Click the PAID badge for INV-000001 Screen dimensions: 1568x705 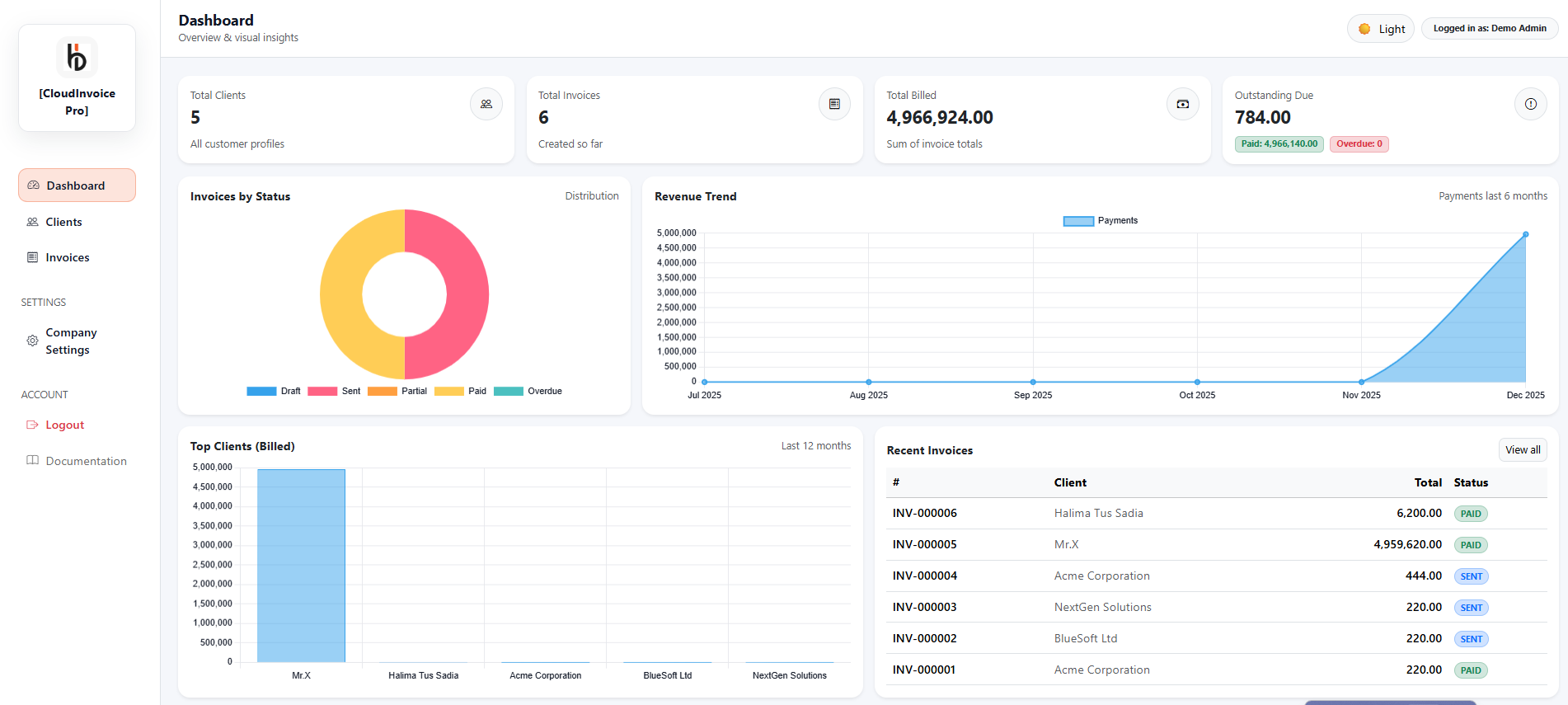pos(1471,670)
